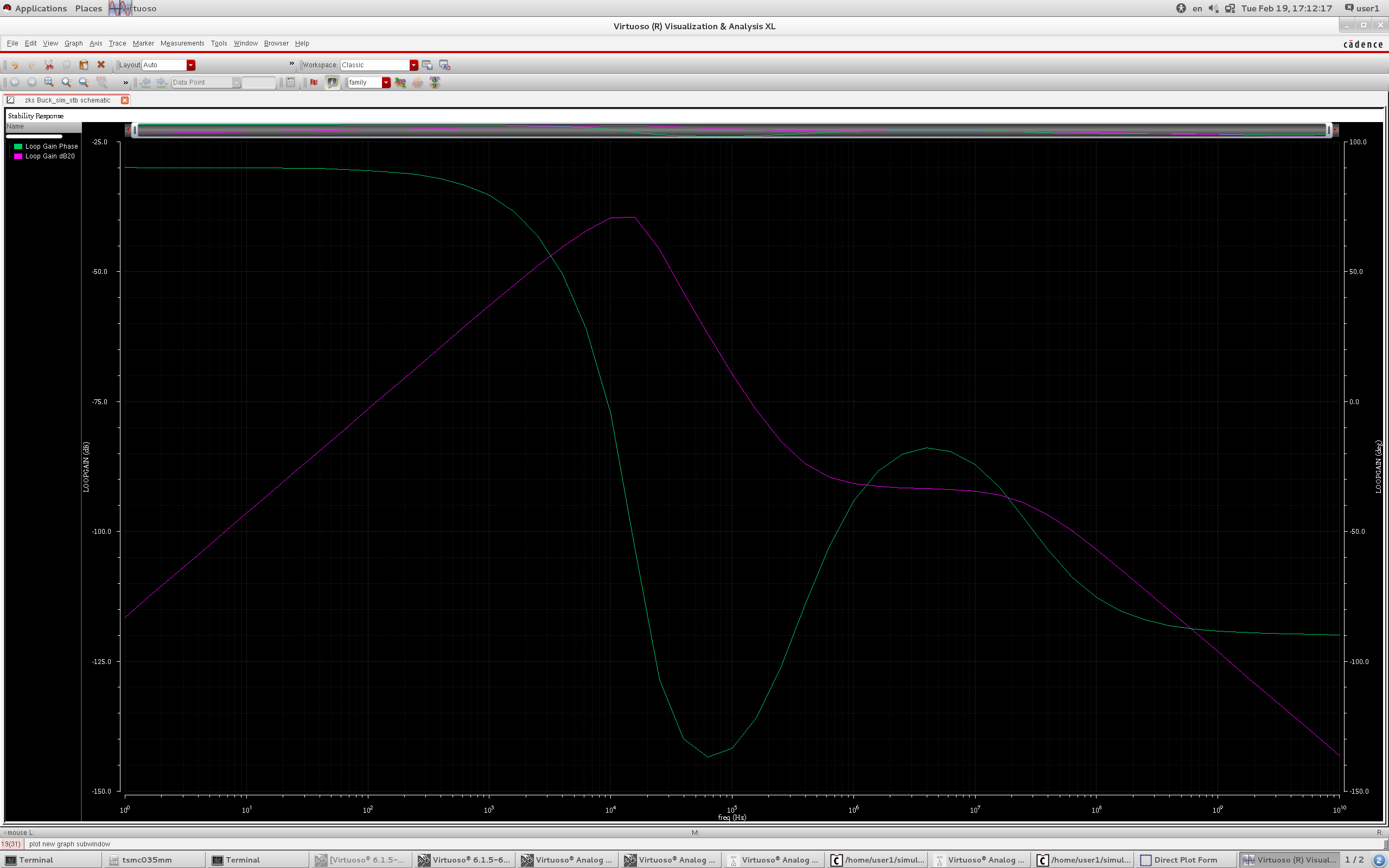Click the save workspace icon

(x=427, y=65)
